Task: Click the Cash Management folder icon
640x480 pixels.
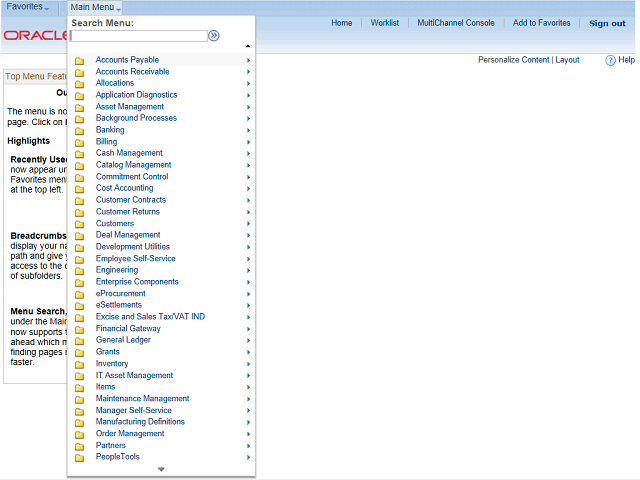Action: tap(80, 154)
